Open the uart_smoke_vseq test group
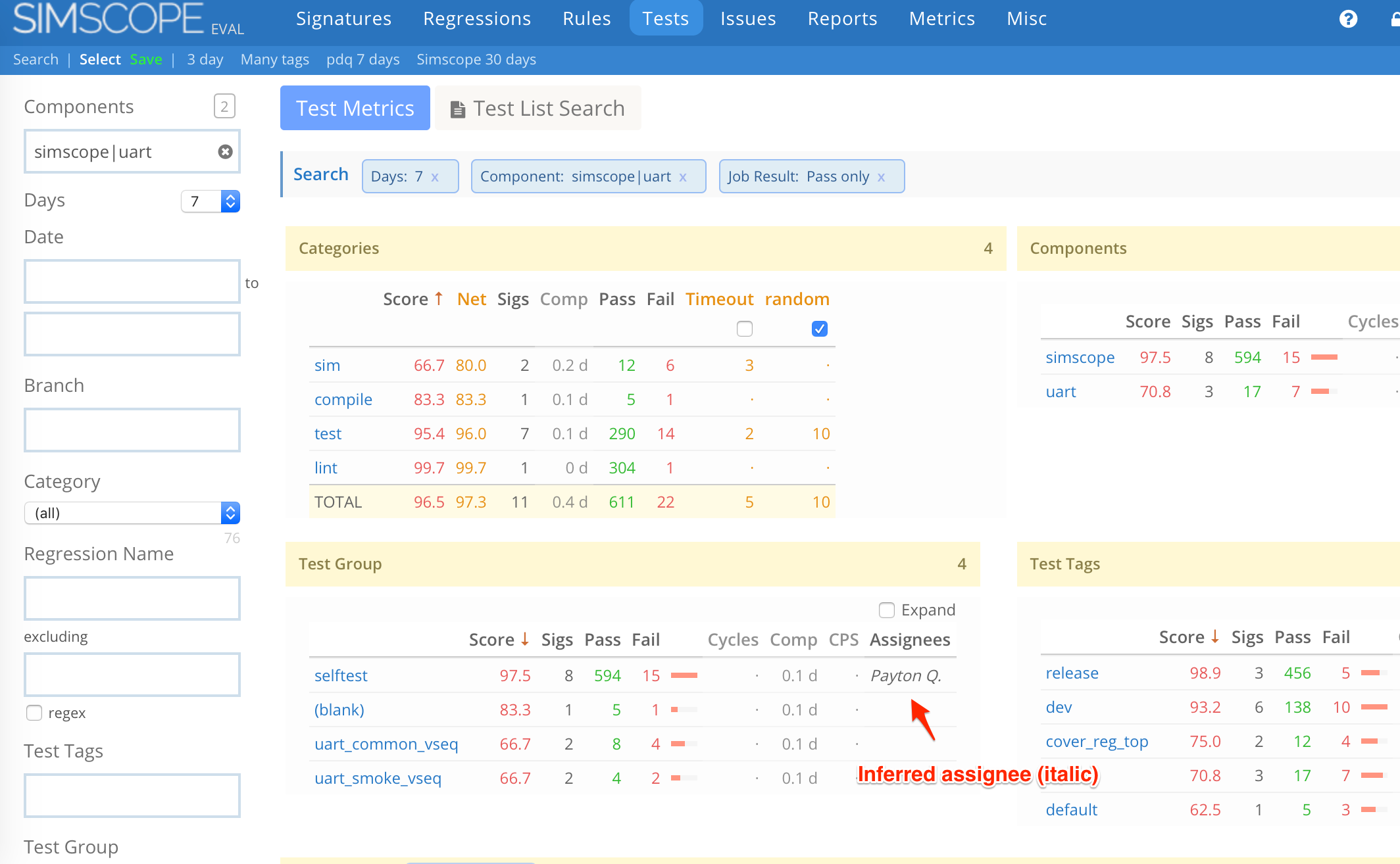This screenshot has width=1400, height=864. 378,778
